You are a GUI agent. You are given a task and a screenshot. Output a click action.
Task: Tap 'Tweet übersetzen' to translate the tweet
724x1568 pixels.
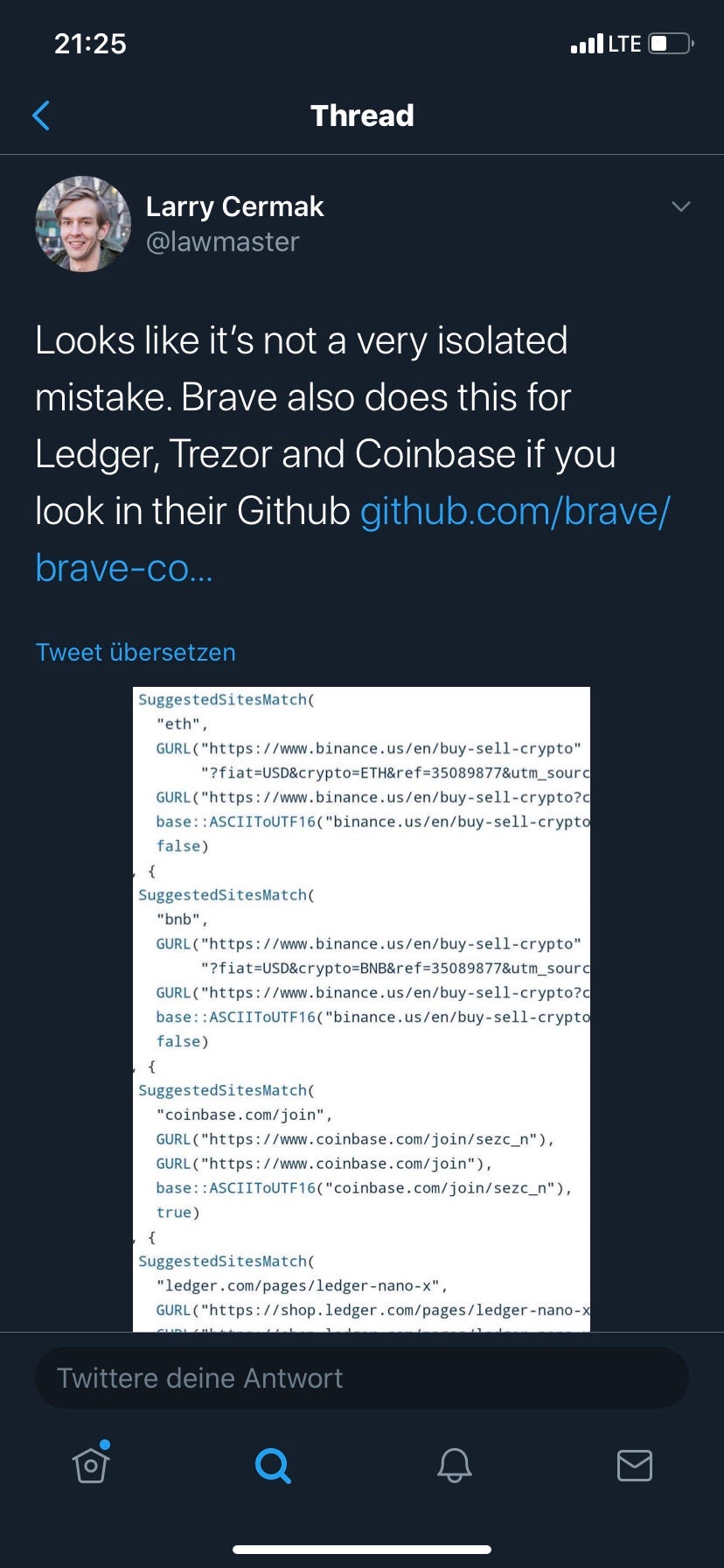pos(136,652)
